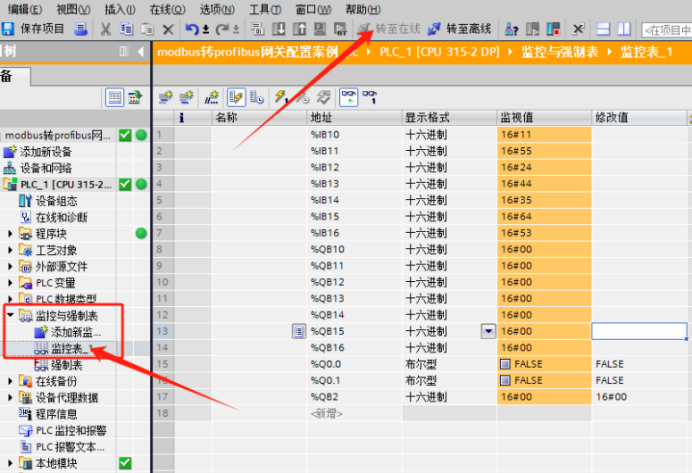Click the 监视值 column header
The height and width of the screenshot is (473, 692).
[544, 118]
